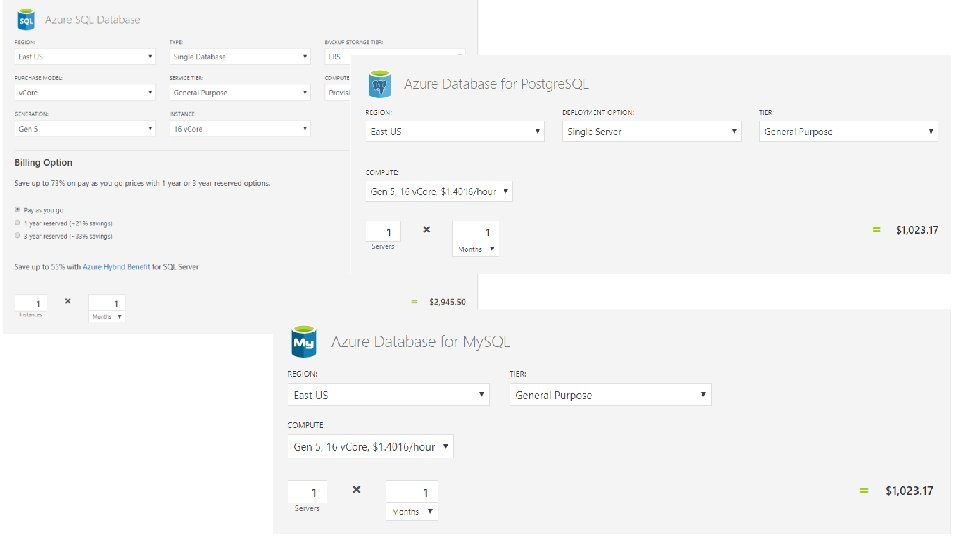Open the PostgreSQL Region dropdown showing East US
The width and height of the screenshot is (960, 540).
click(455, 131)
